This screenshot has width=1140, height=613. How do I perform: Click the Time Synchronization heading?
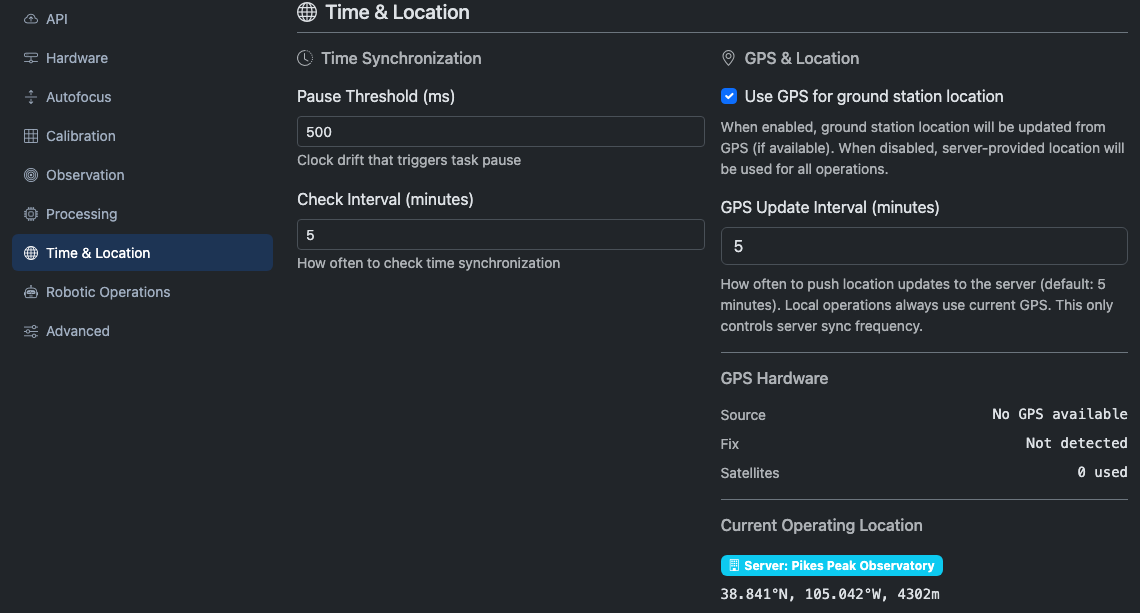point(401,58)
